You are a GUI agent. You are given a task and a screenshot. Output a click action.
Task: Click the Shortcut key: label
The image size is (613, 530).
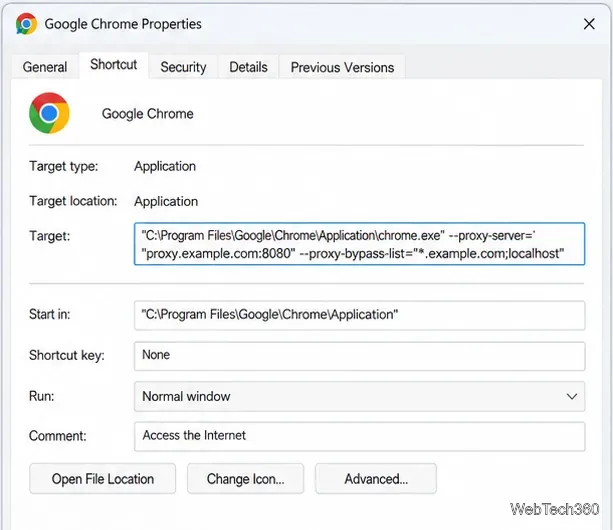click(x=67, y=355)
